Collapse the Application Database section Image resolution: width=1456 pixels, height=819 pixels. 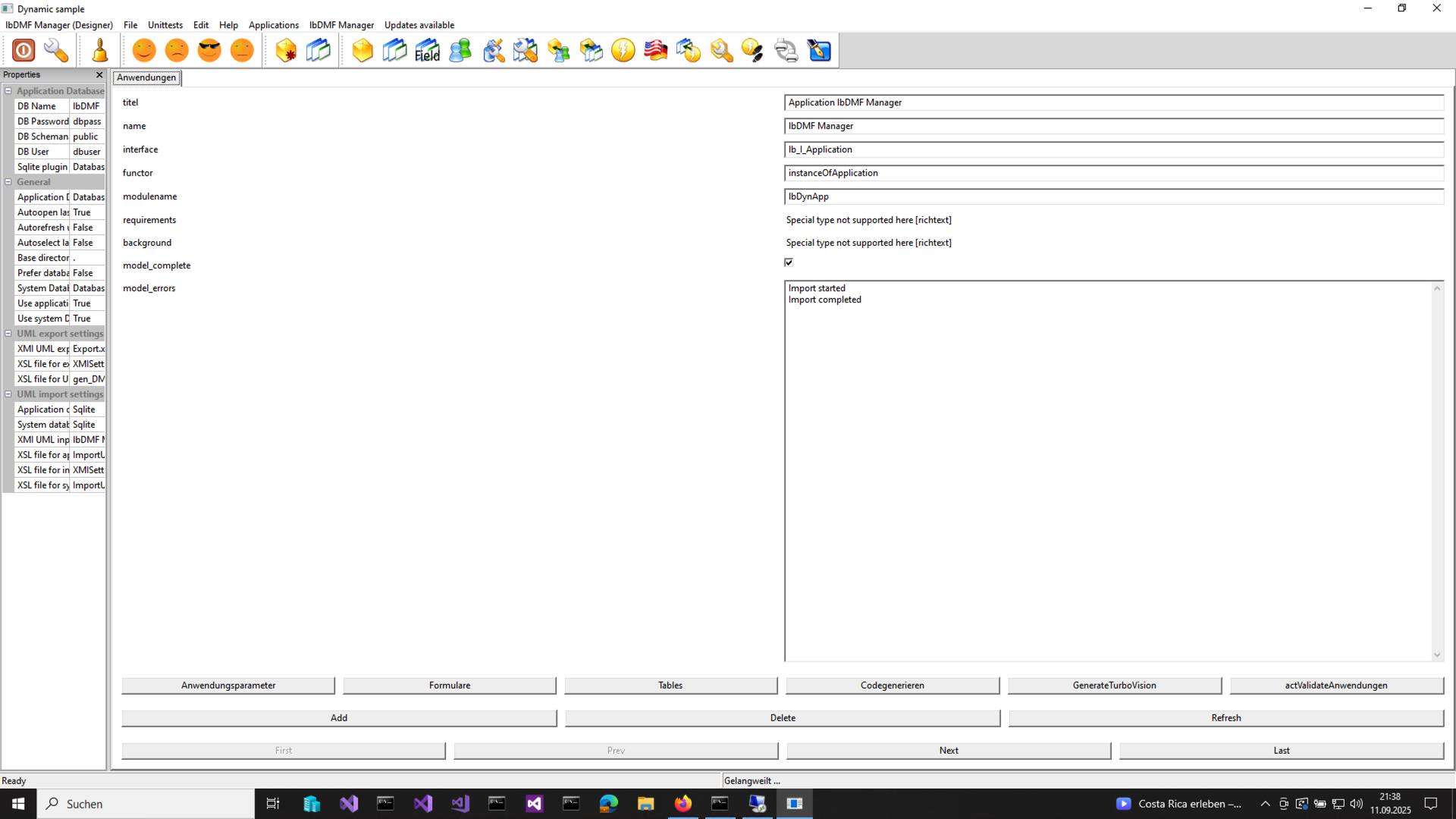click(7, 91)
